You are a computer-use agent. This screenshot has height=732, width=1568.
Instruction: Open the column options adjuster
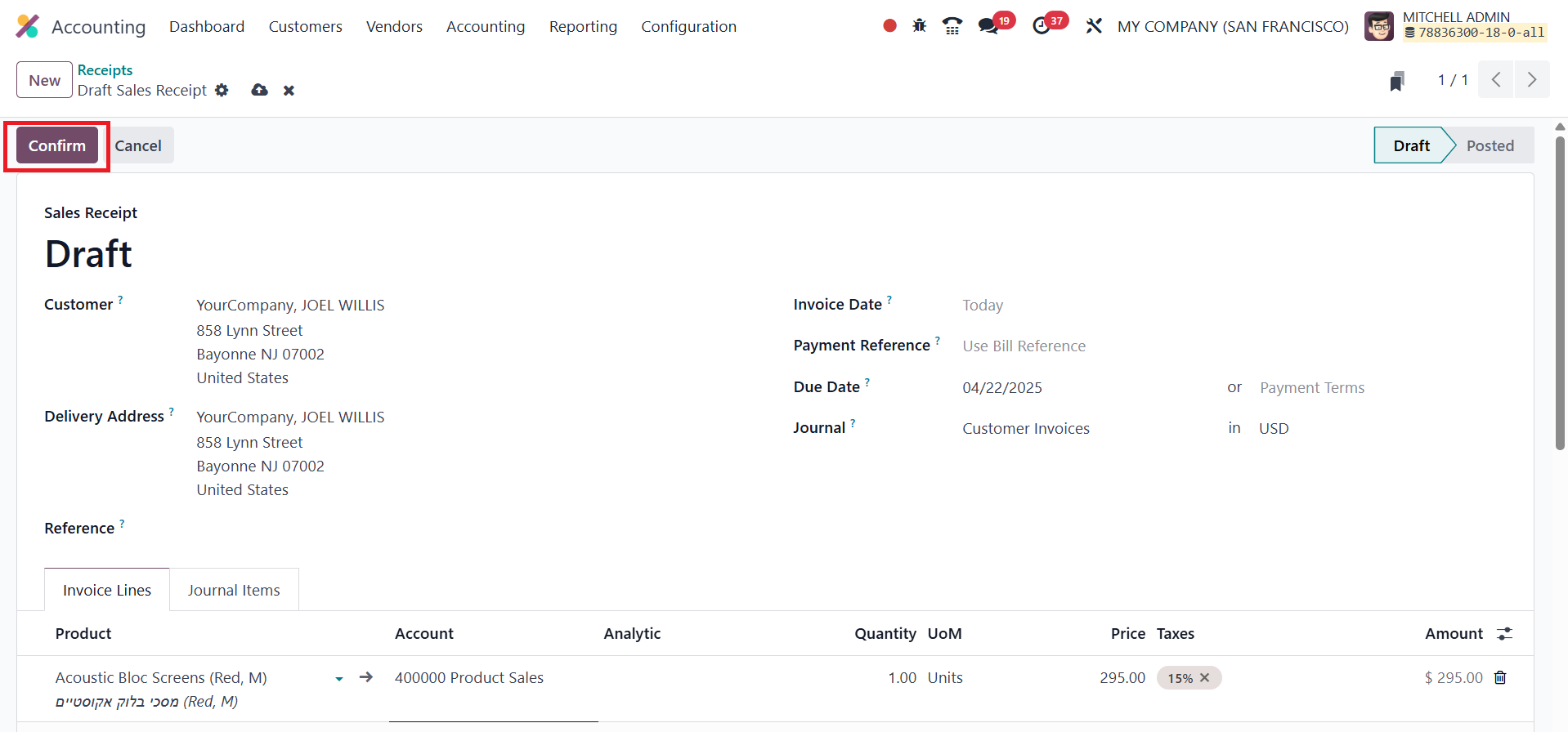pos(1504,634)
